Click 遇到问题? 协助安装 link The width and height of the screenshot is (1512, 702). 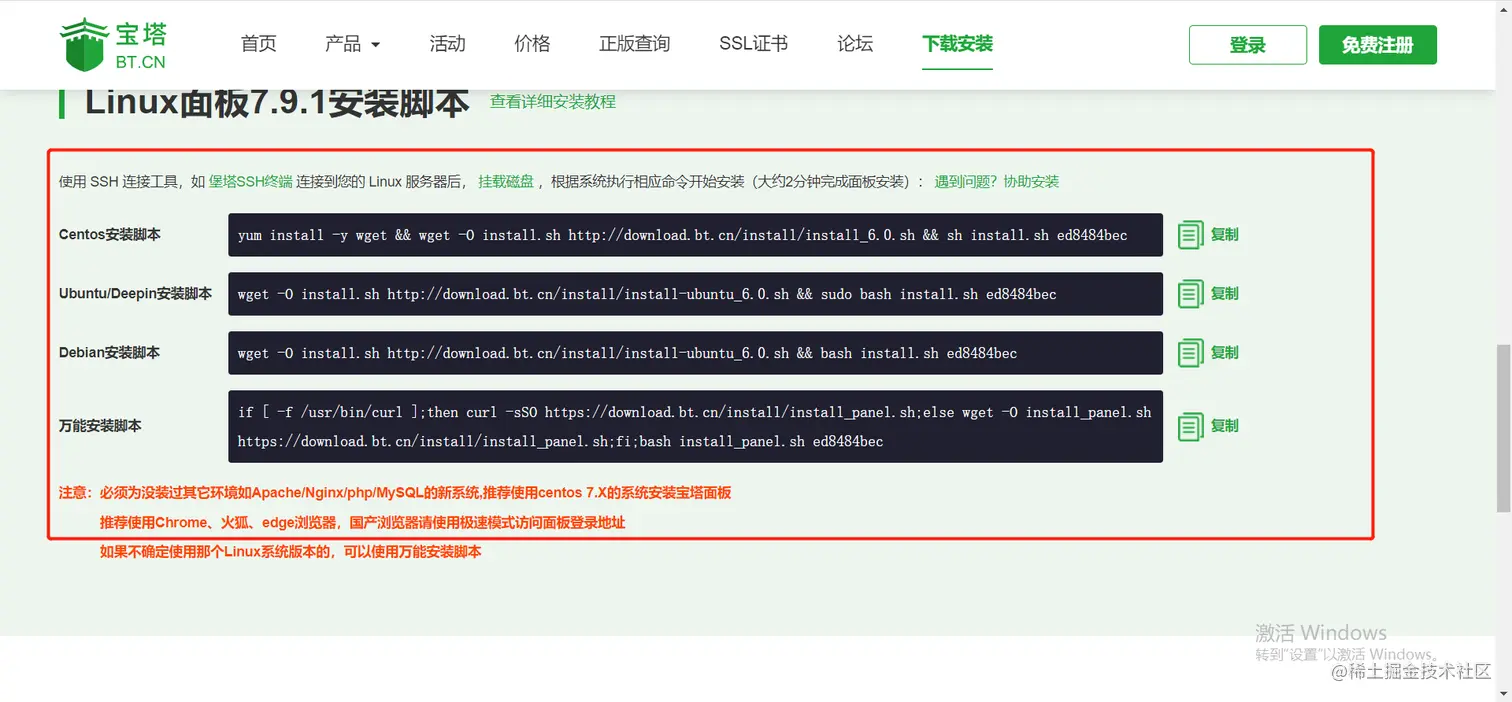click(x=997, y=182)
